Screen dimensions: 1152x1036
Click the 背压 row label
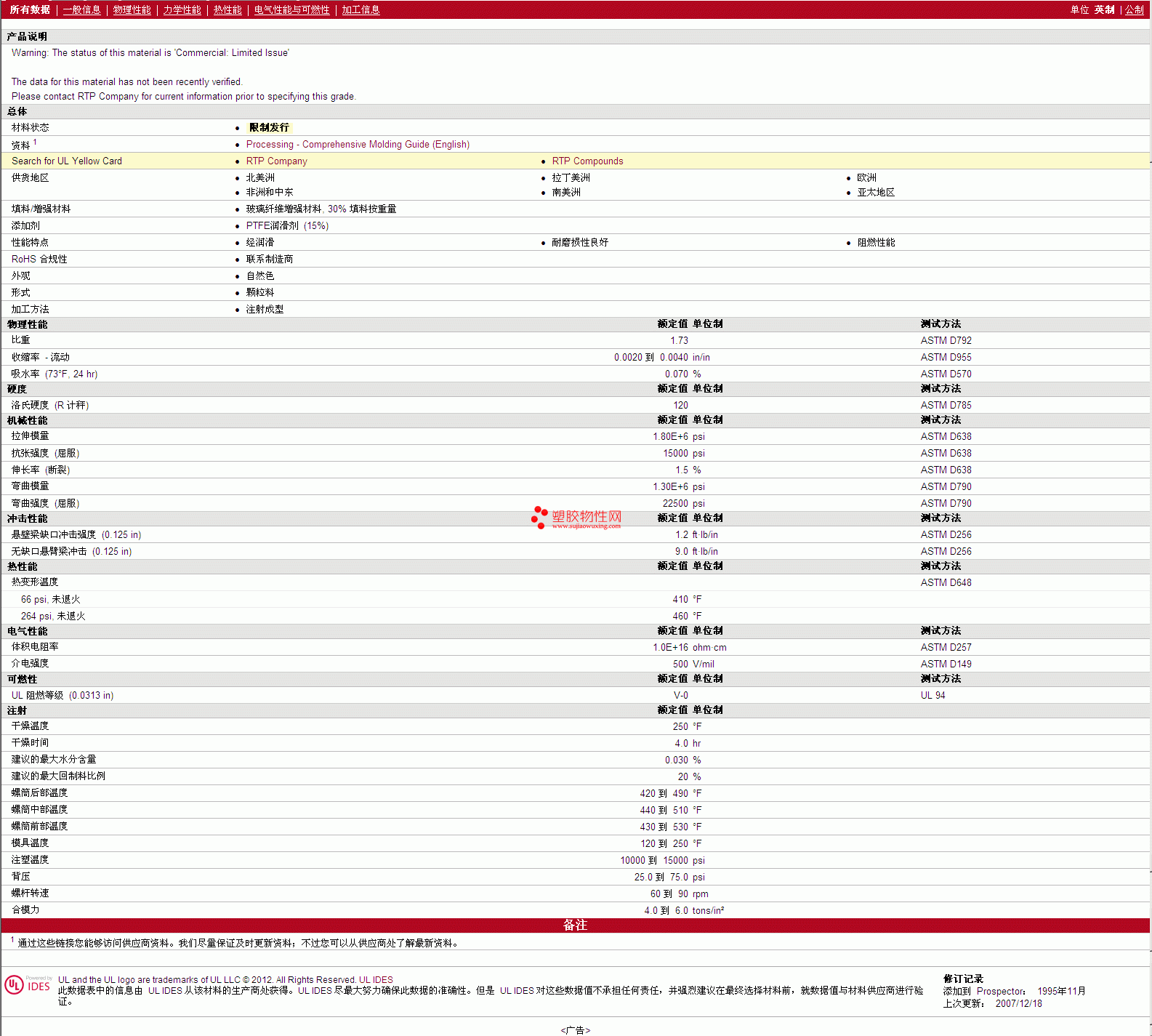click(x=21, y=877)
